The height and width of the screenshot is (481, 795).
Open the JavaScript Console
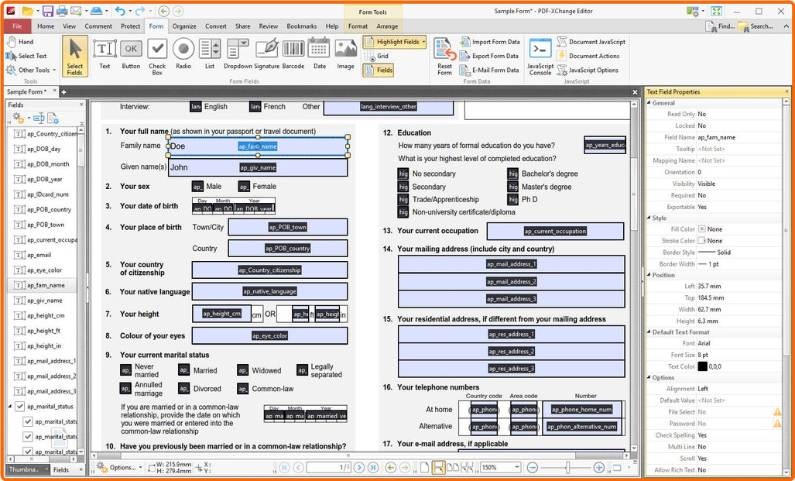(x=540, y=57)
